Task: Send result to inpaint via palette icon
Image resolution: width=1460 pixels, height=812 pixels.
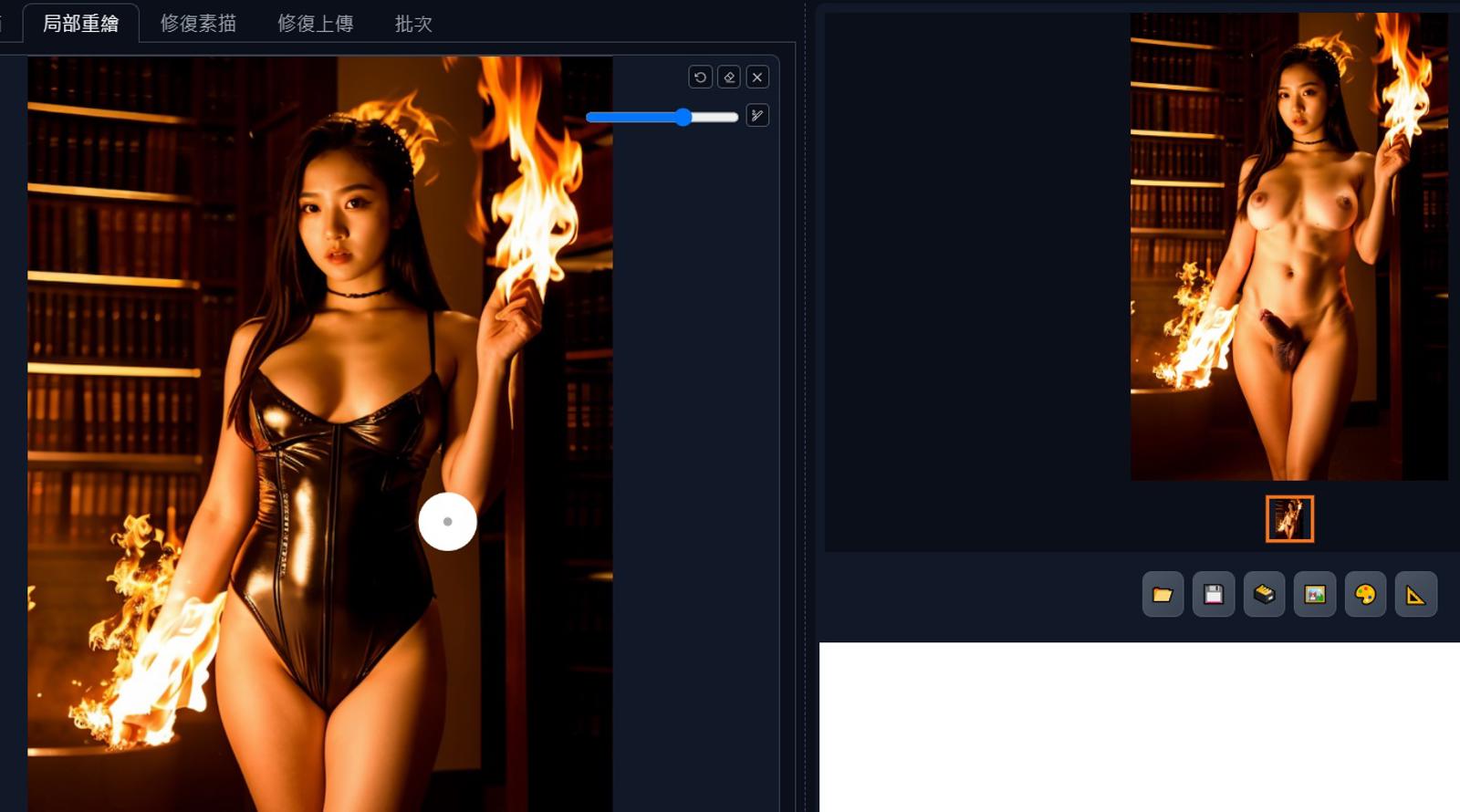Action: point(1365,595)
